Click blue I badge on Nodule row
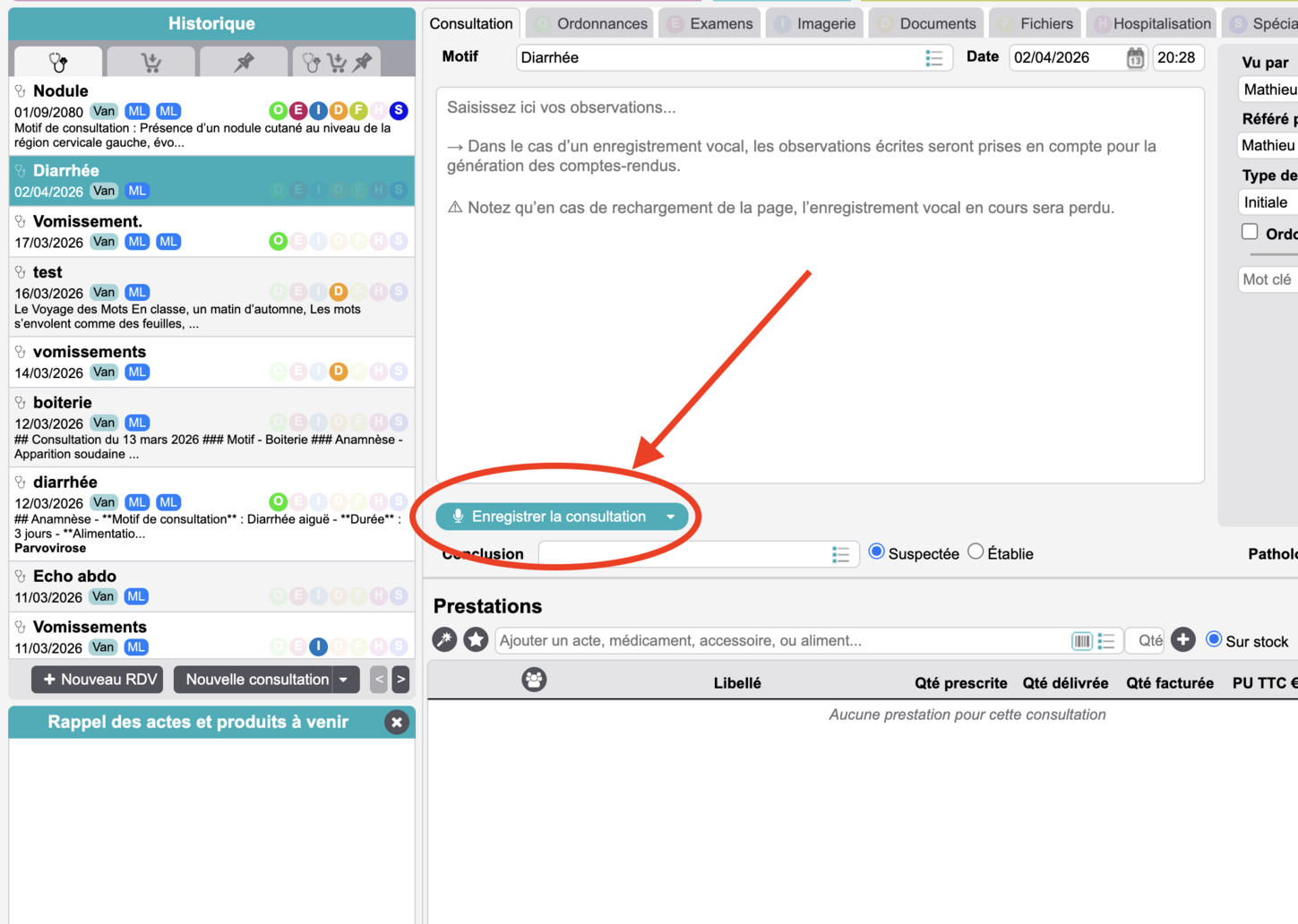This screenshot has width=1298, height=924. click(x=318, y=110)
